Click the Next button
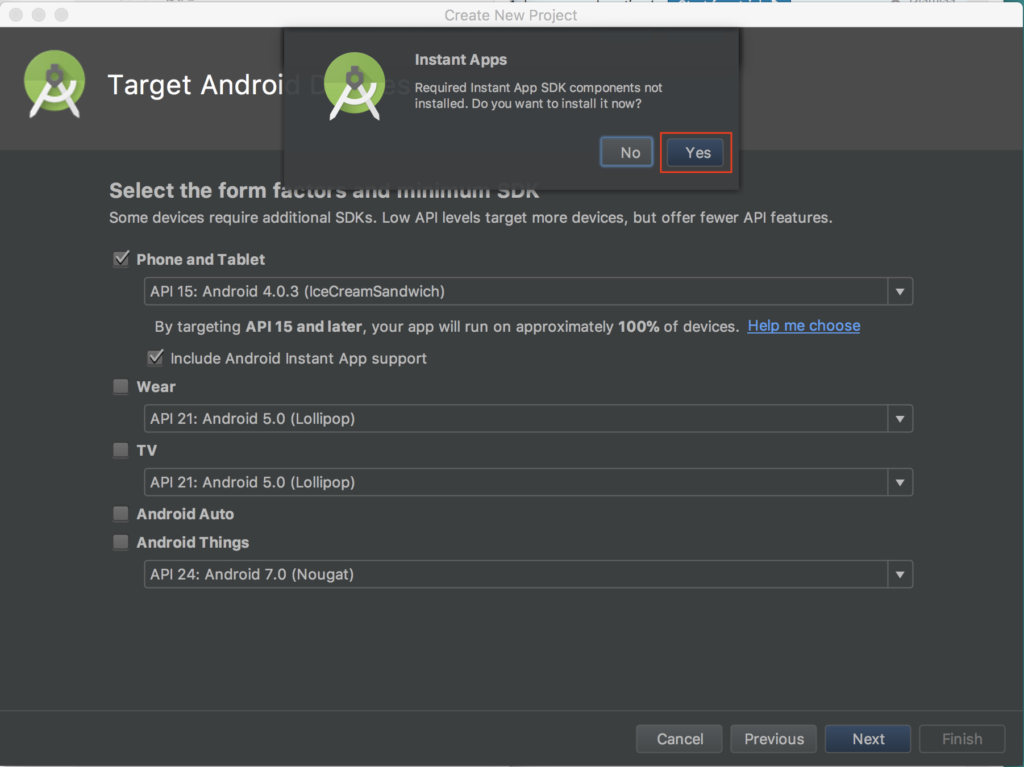 click(x=868, y=739)
